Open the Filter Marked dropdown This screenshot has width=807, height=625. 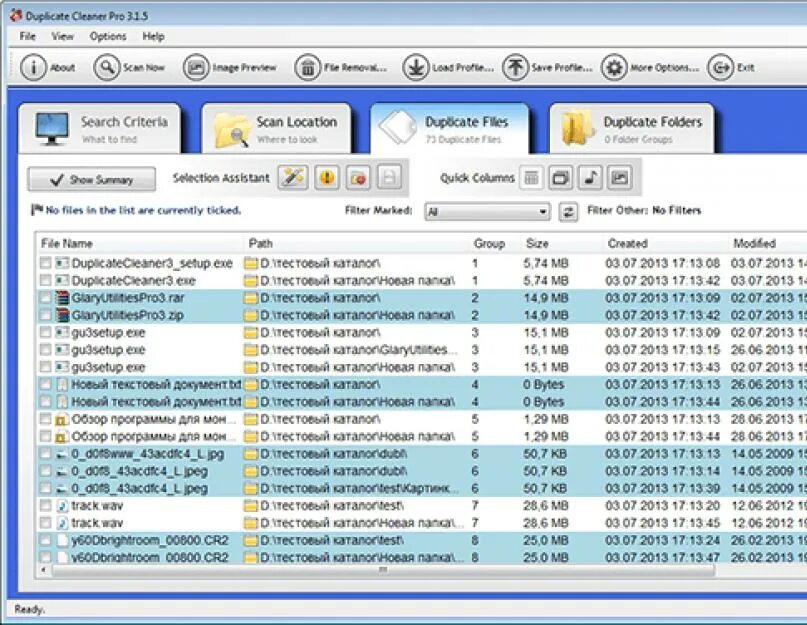point(487,212)
